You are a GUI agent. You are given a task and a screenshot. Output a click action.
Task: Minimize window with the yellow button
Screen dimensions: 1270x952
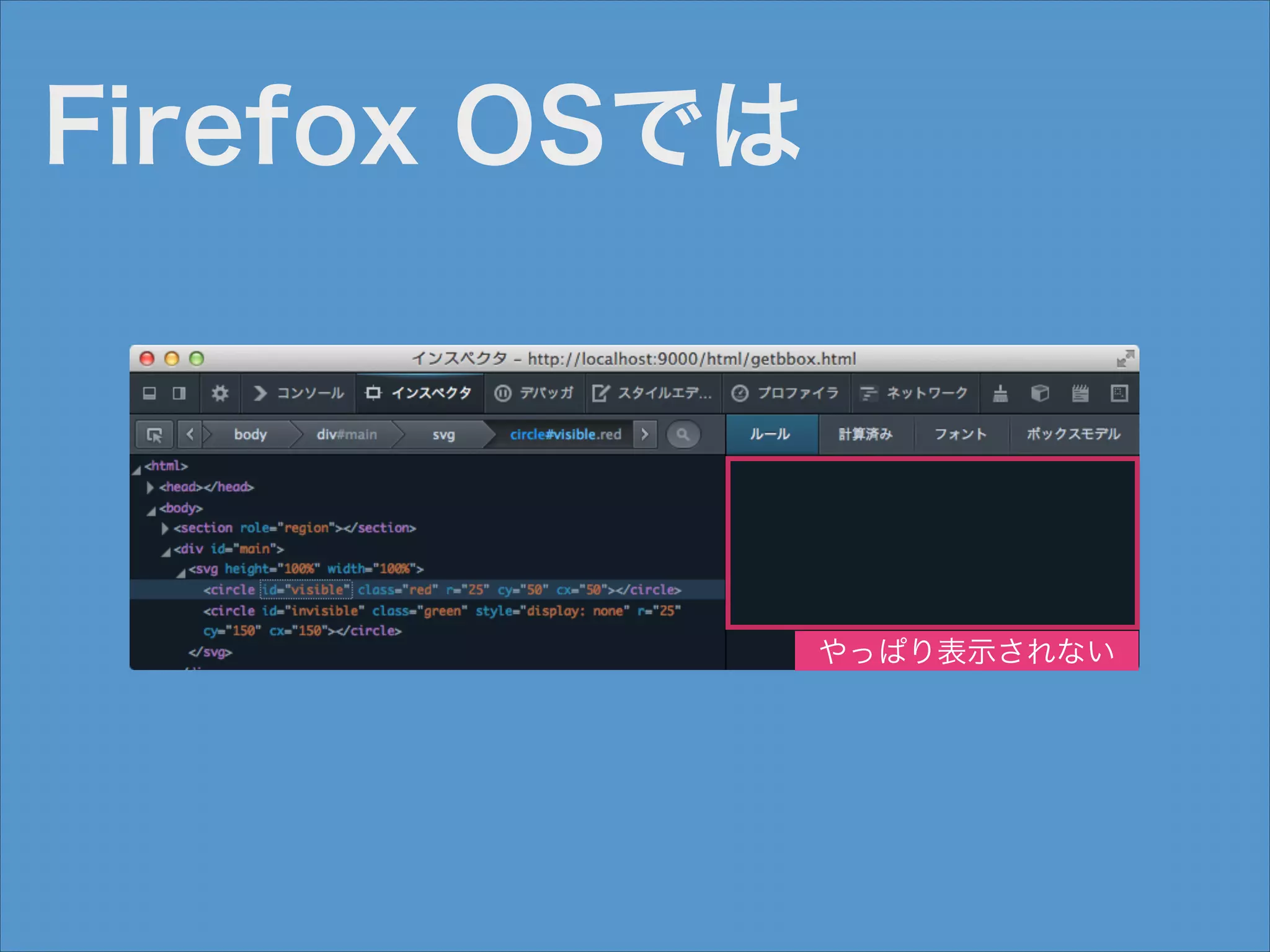[x=172, y=358]
